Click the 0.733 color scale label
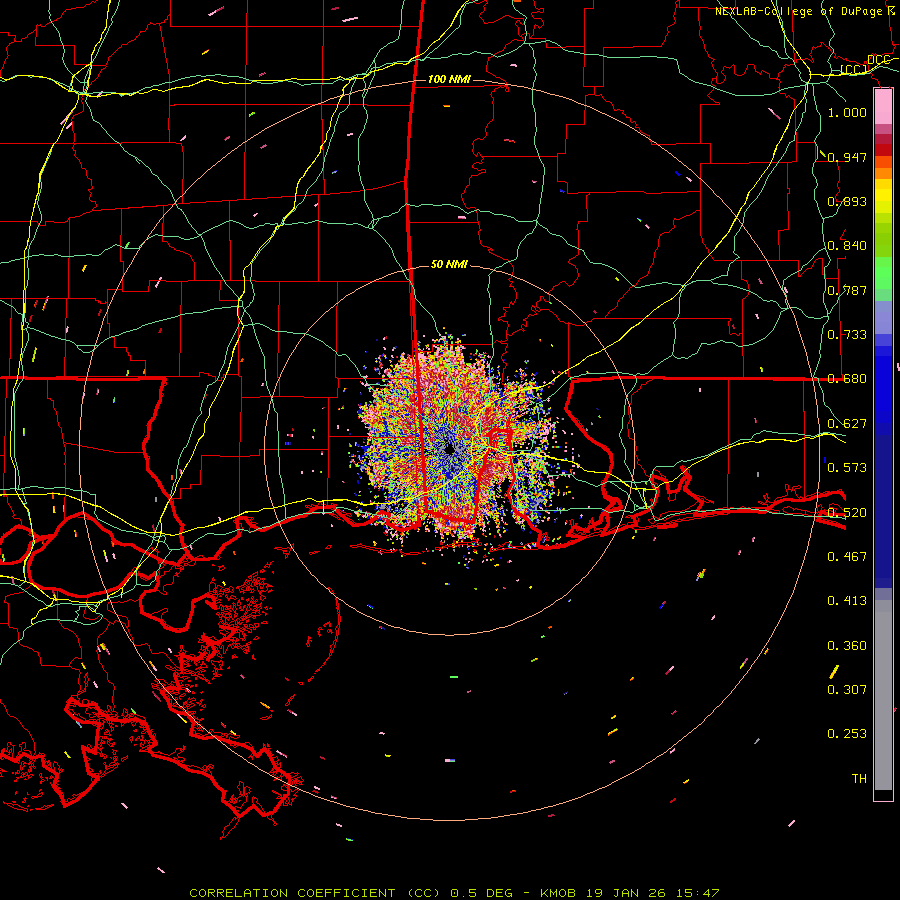 847,335
